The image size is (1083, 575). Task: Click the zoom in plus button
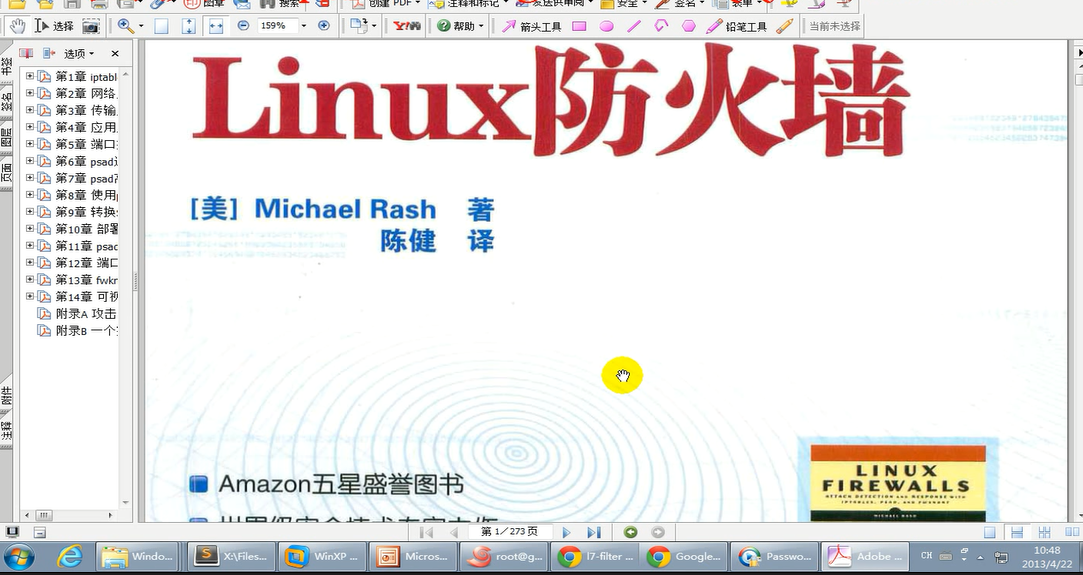tap(323, 26)
